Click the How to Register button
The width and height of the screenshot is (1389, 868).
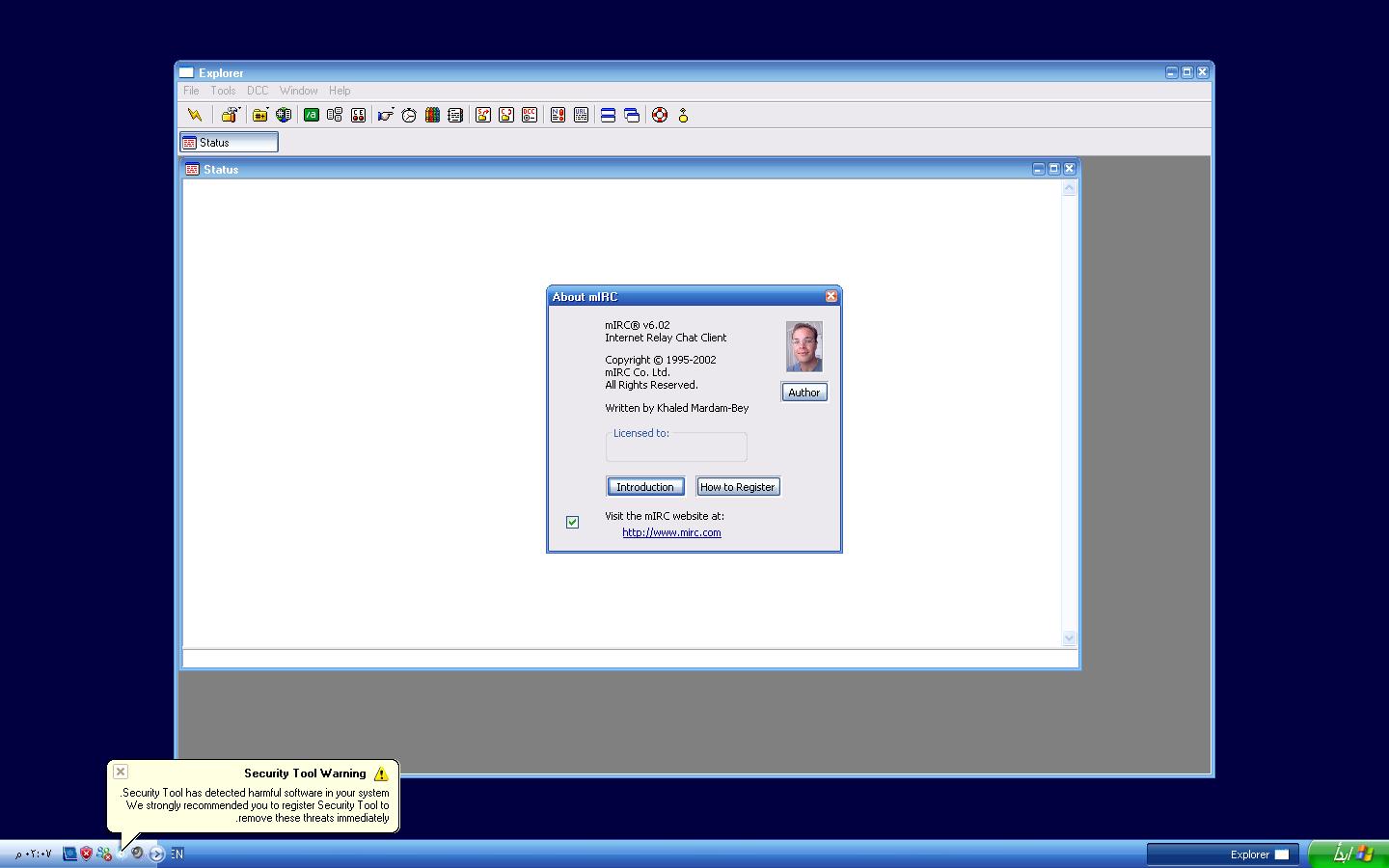738,487
